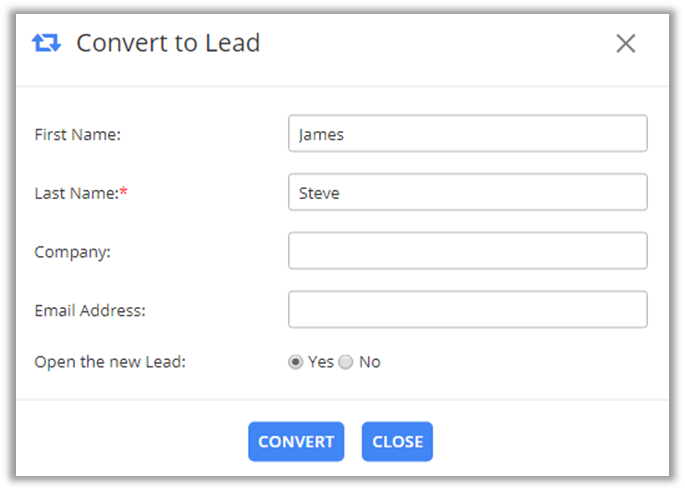The height and width of the screenshot is (490, 685).
Task: Click the "First Name:" label
Action: coord(77,134)
